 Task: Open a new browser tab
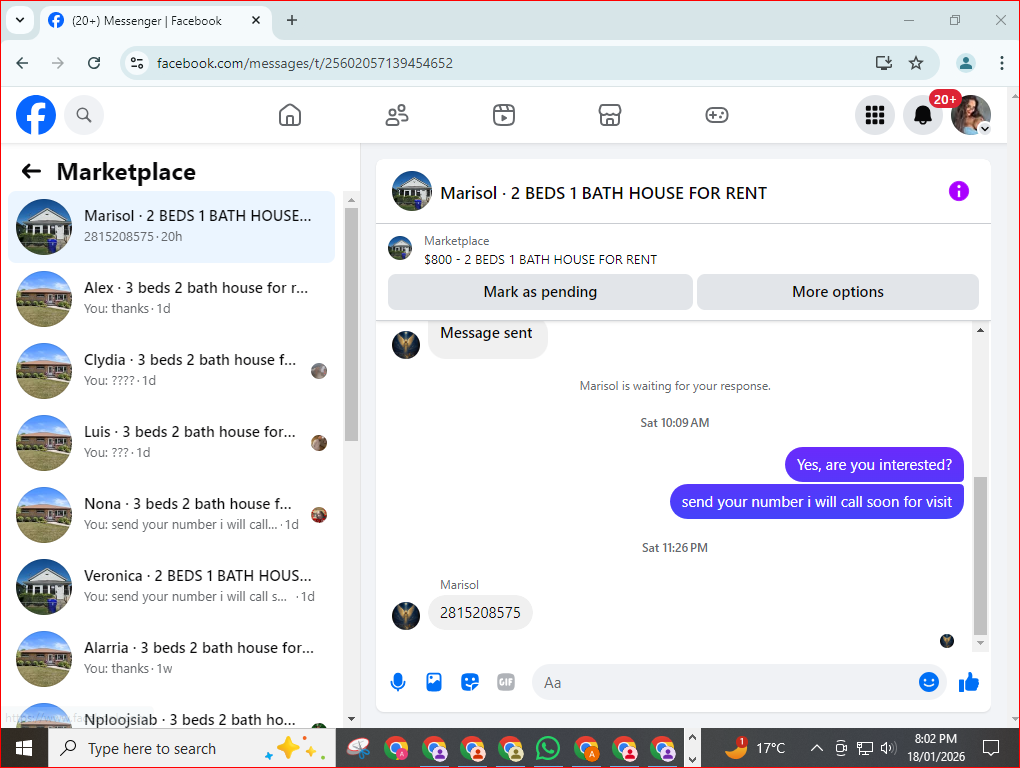(x=292, y=20)
